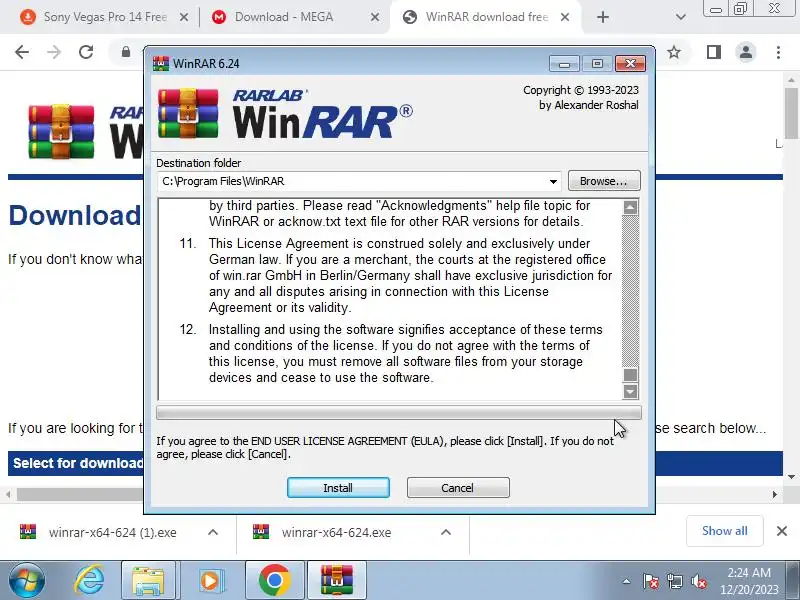800x600 pixels.
Task: Open options for winrar-x64-624 (1).exe download
Action: [213, 532]
